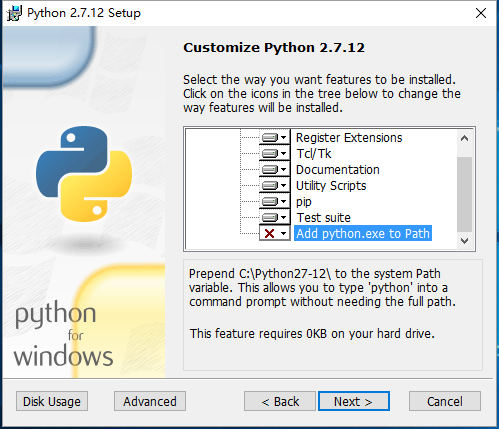The width and height of the screenshot is (499, 429).
Task: Select the Documentation feature label
Action: (x=338, y=170)
